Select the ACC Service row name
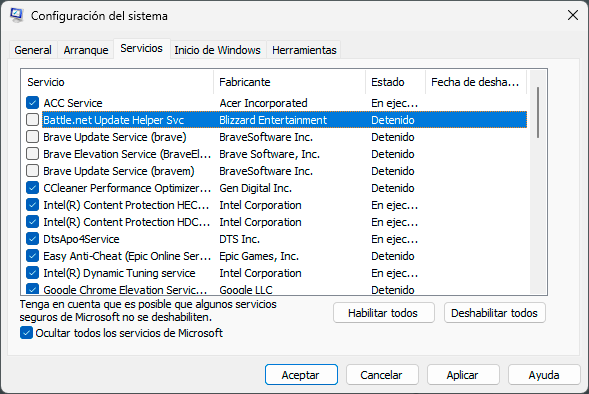The image size is (589, 394). coord(73,103)
